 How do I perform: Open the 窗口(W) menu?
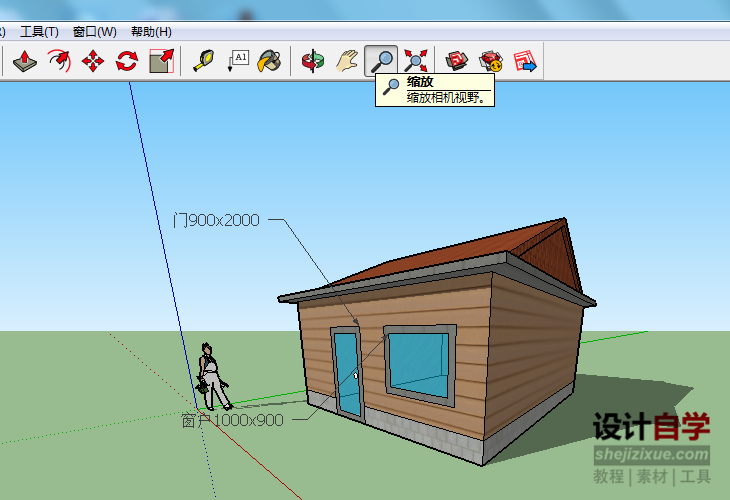tap(95, 32)
